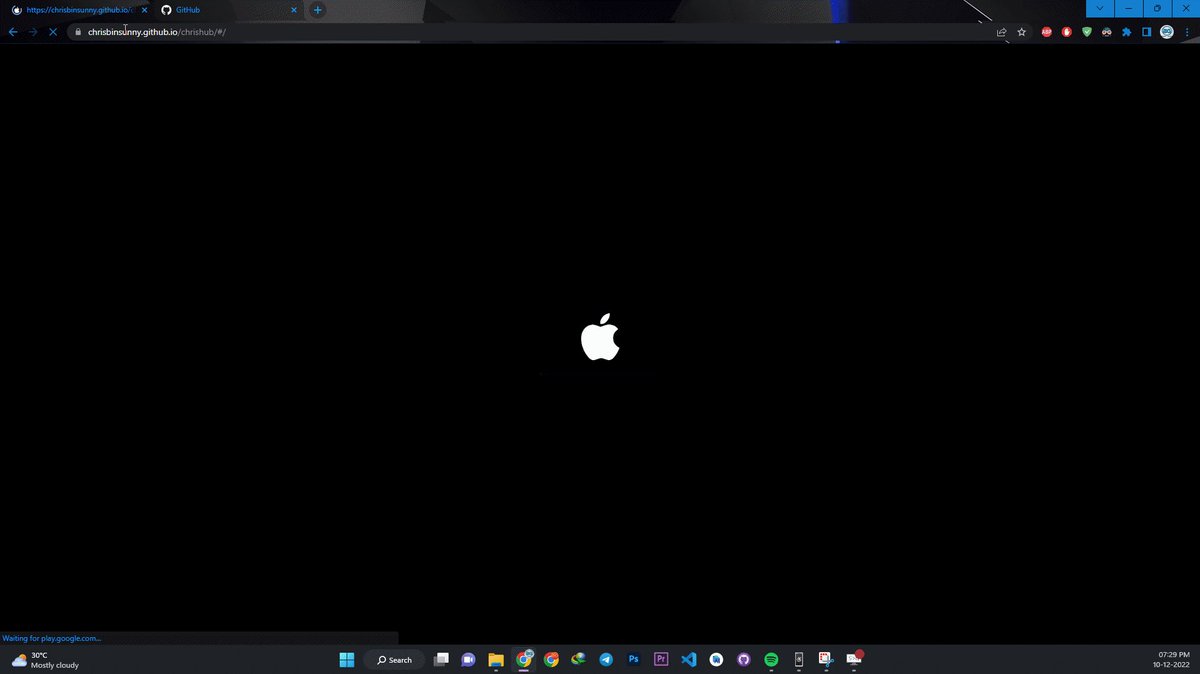Open the weather widget showing 30°C

[45, 660]
